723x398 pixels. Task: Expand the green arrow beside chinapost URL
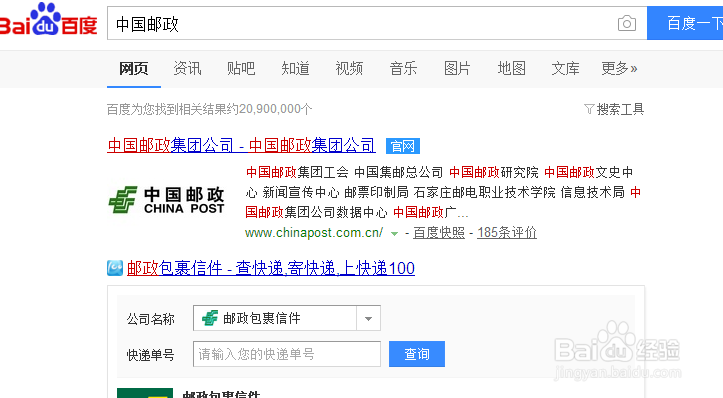click(394, 233)
